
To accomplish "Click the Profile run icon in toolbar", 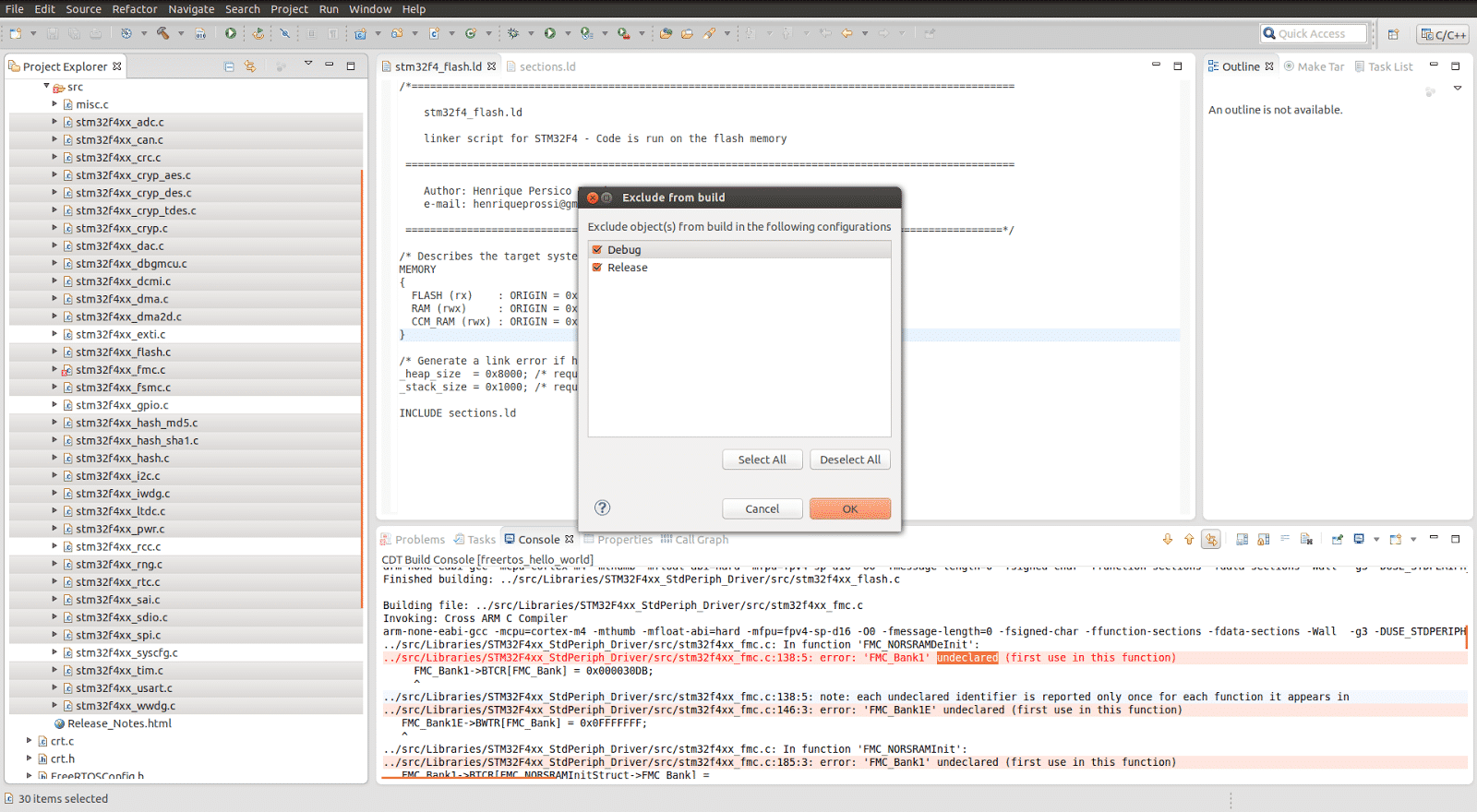I will [586, 33].
